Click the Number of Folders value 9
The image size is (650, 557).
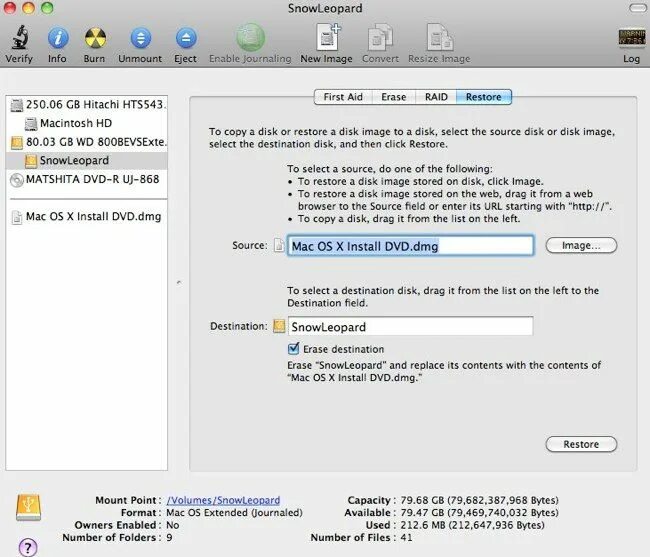pos(169,538)
